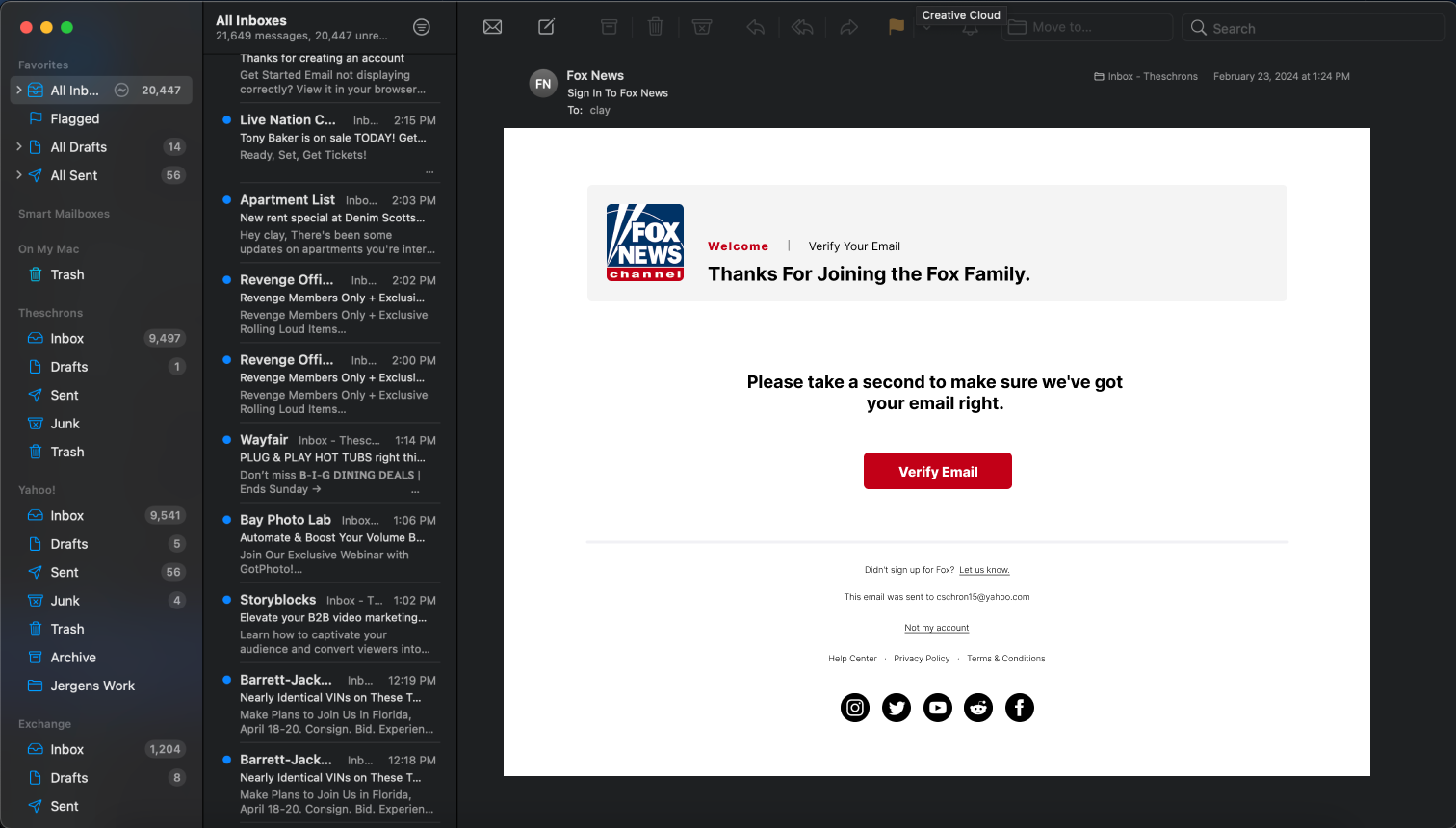The image size is (1456, 828).
Task: Toggle the activity indicator beside All Inboxes
Action: pos(121,90)
